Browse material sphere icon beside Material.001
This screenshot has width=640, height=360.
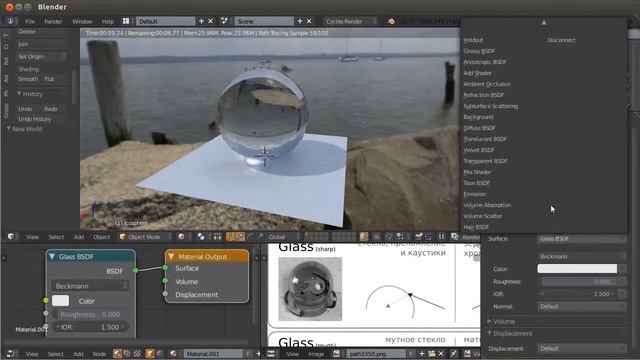pos(173,353)
